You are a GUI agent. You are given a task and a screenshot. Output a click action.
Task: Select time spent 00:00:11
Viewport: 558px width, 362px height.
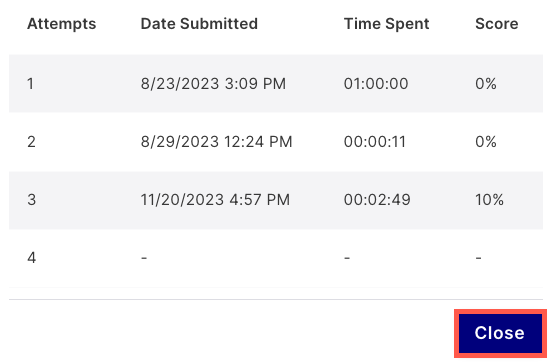point(375,142)
